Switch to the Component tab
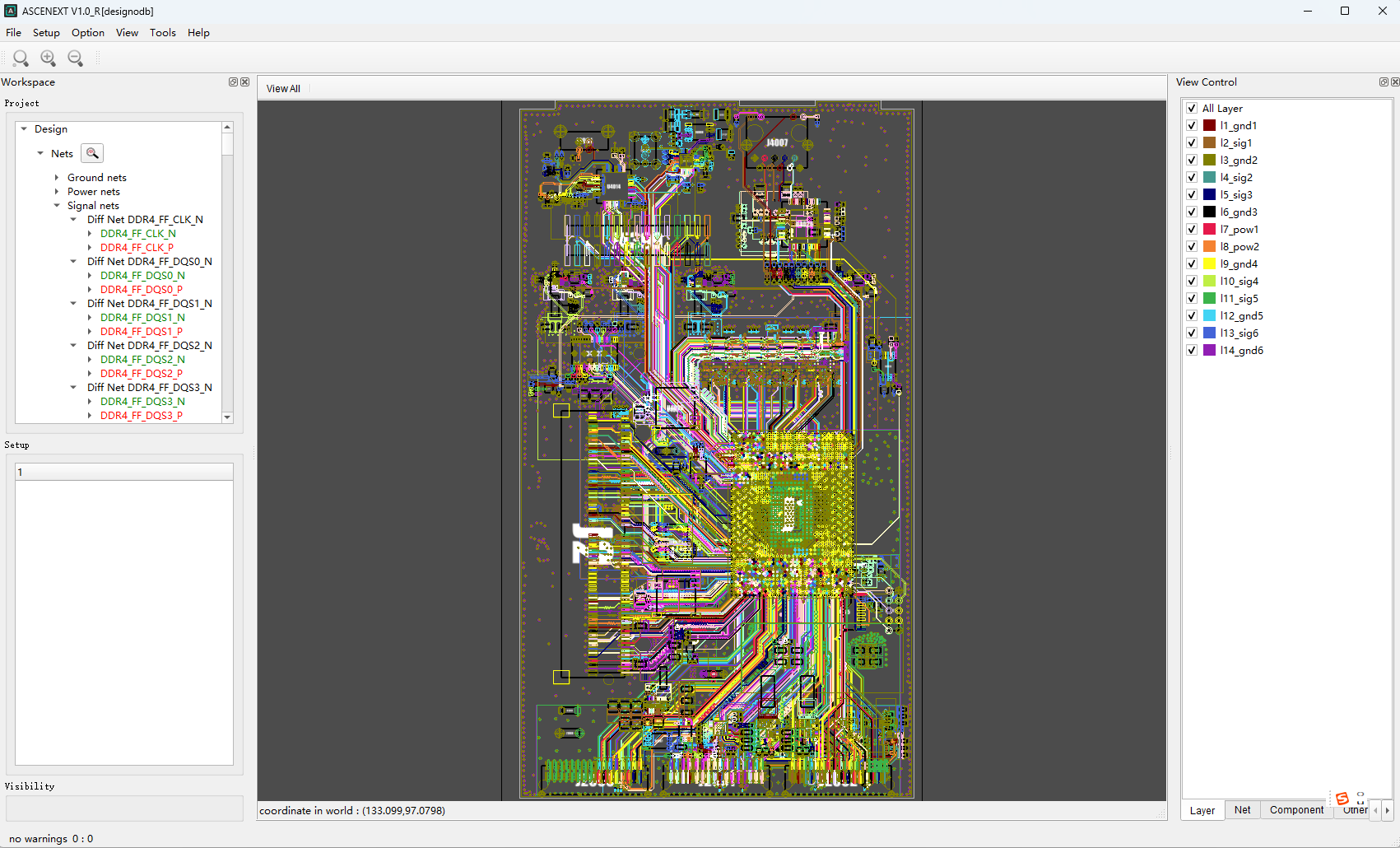This screenshot has width=1400, height=848. click(x=1296, y=810)
